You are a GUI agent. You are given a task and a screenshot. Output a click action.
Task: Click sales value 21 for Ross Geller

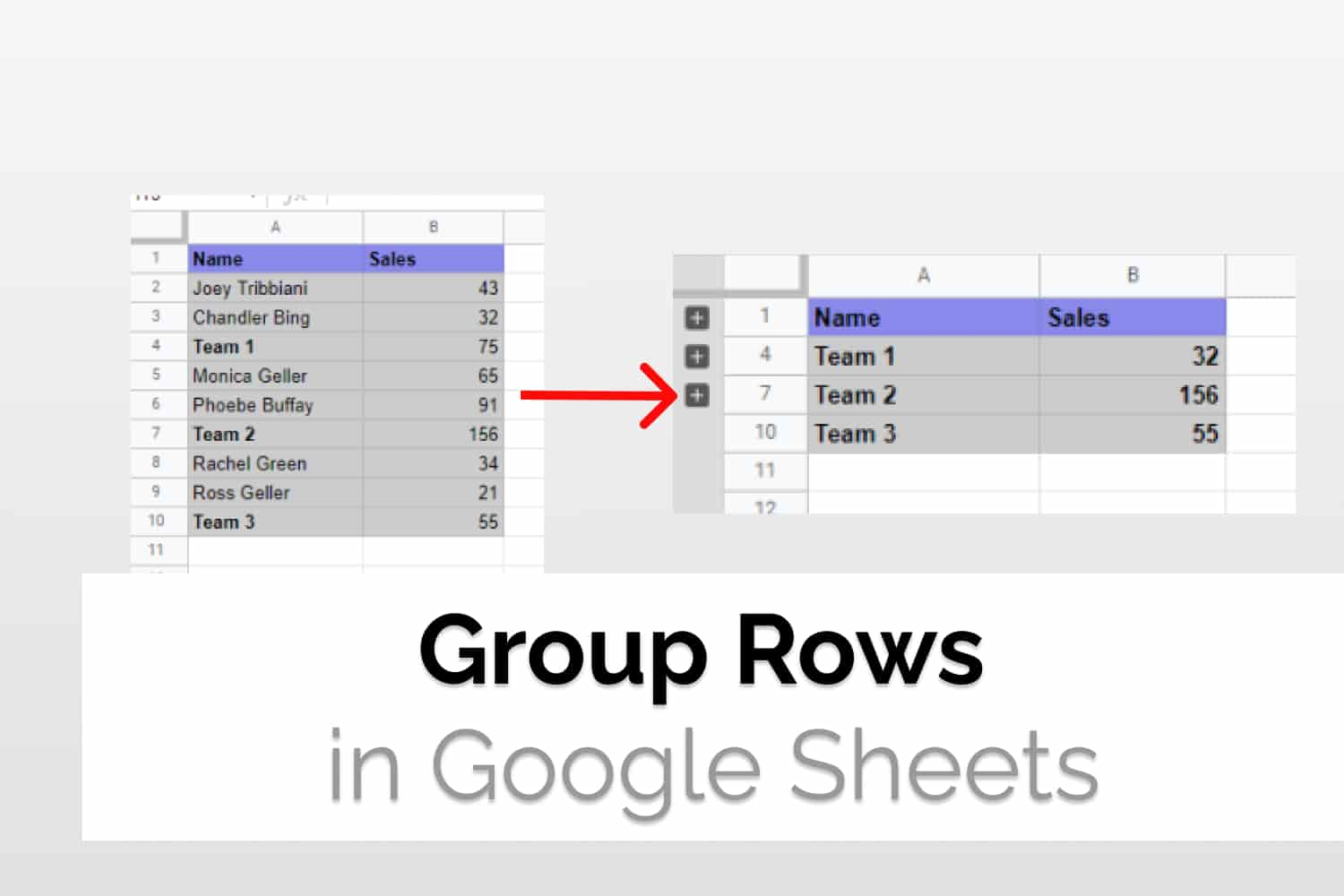(434, 493)
